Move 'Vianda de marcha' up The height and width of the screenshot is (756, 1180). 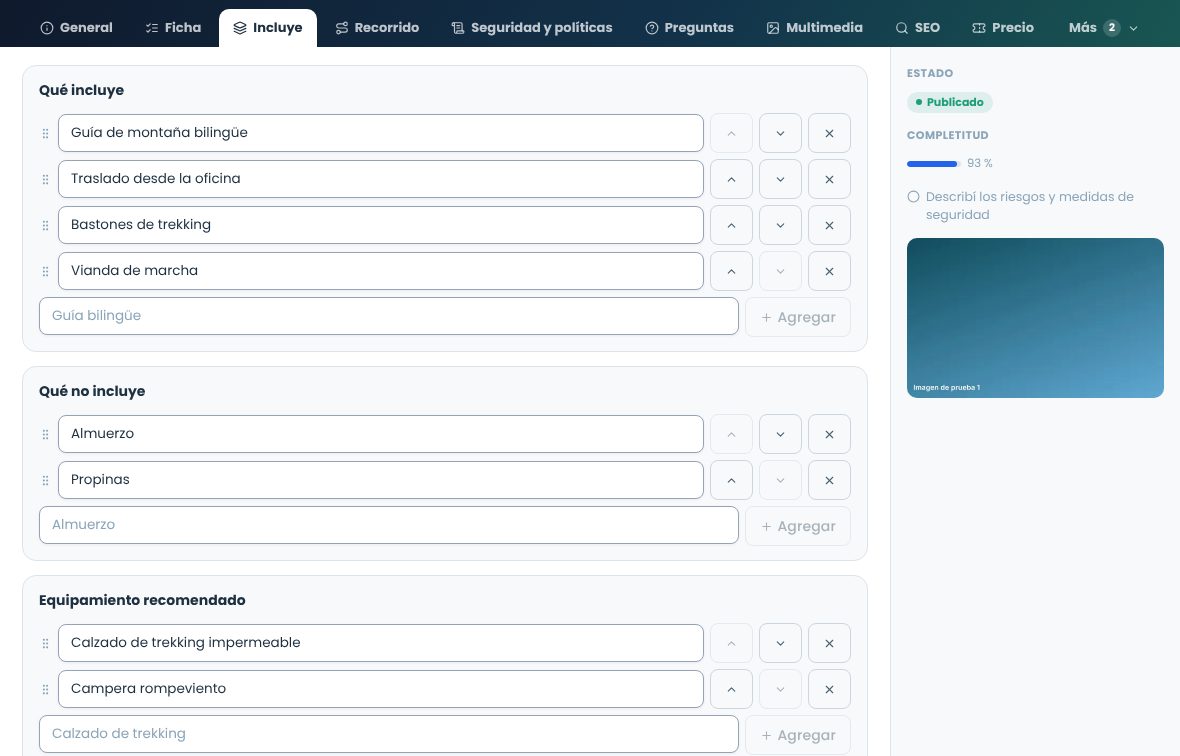[x=731, y=271]
